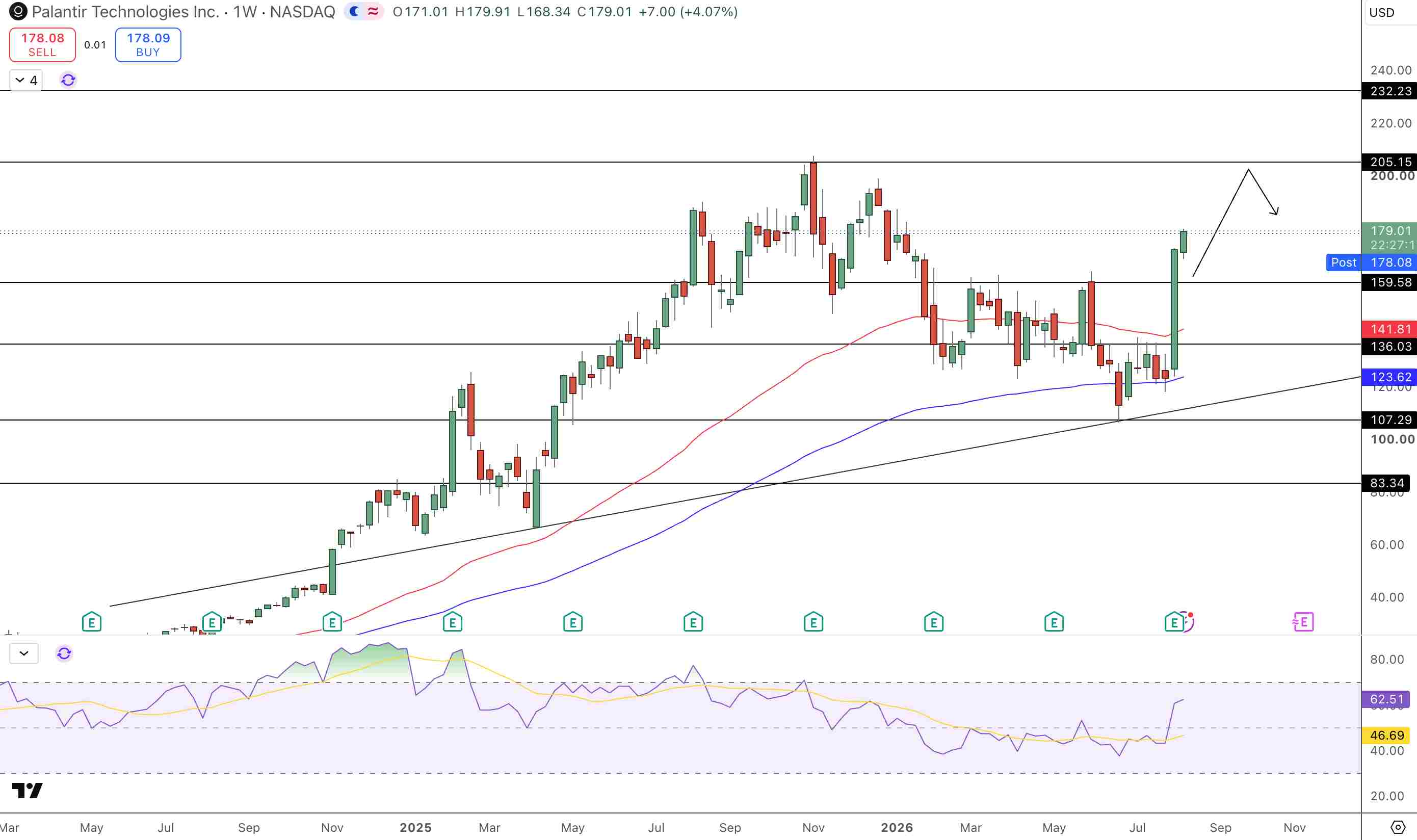Select the 232.23 horizontal line label
Screen dimensions: 1417x840
click(1389, 91)
